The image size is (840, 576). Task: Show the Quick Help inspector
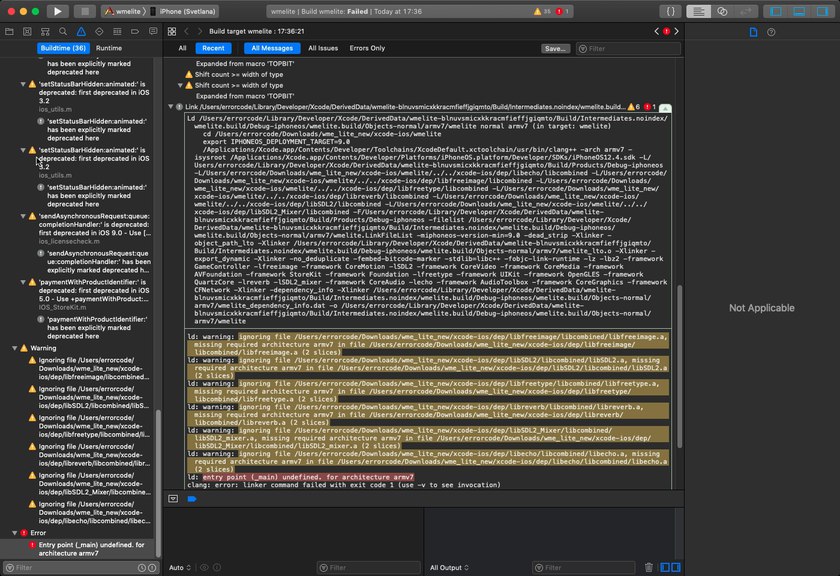[x=771, y=32]
